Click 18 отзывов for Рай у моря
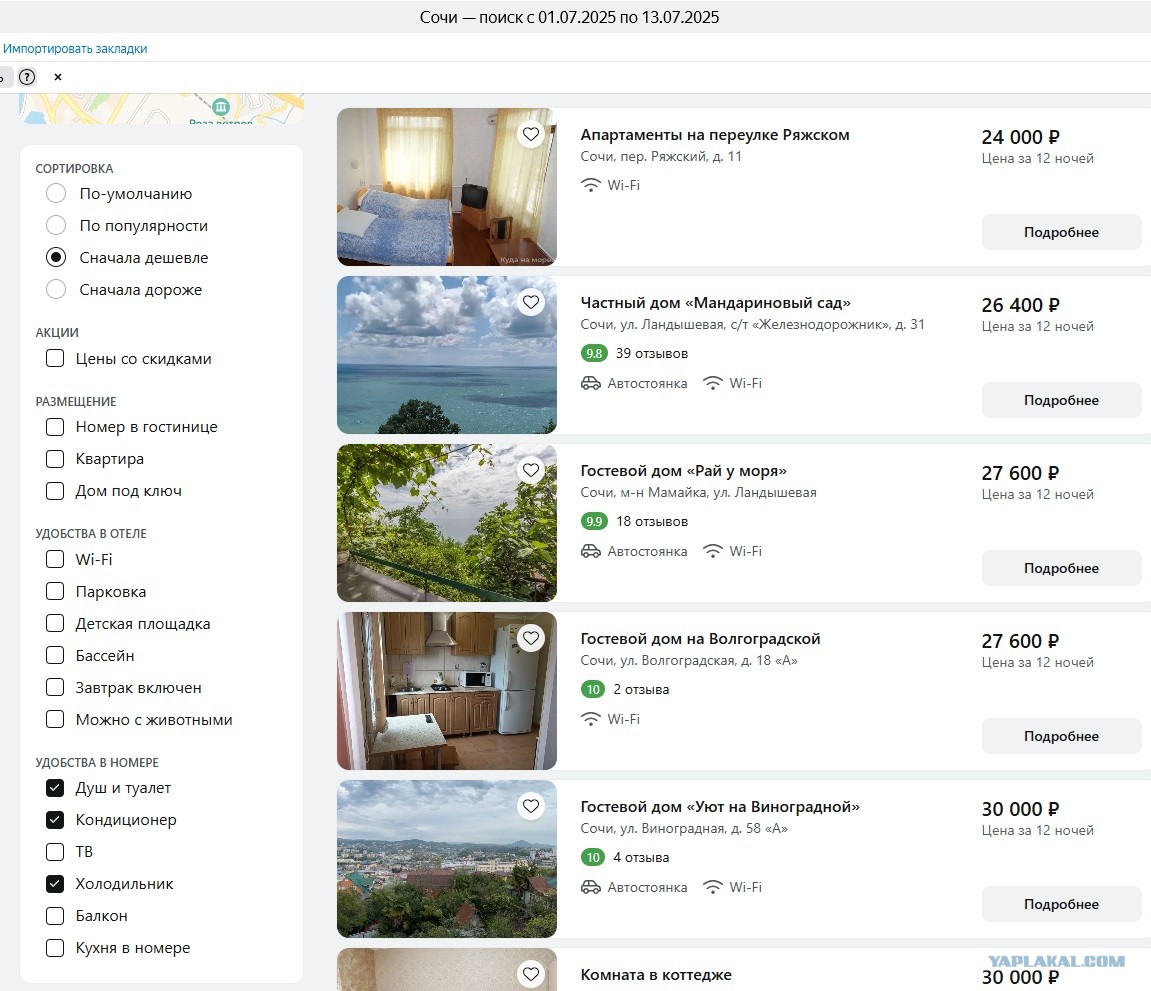 pyautogui.click(x=652, y=522)
